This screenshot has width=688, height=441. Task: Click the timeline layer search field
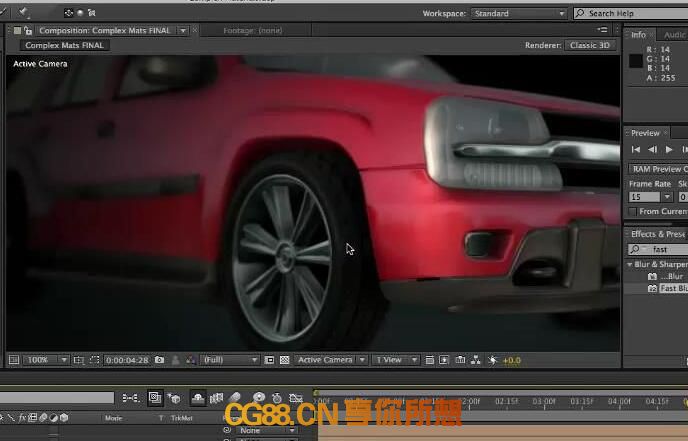click(57, 398)
